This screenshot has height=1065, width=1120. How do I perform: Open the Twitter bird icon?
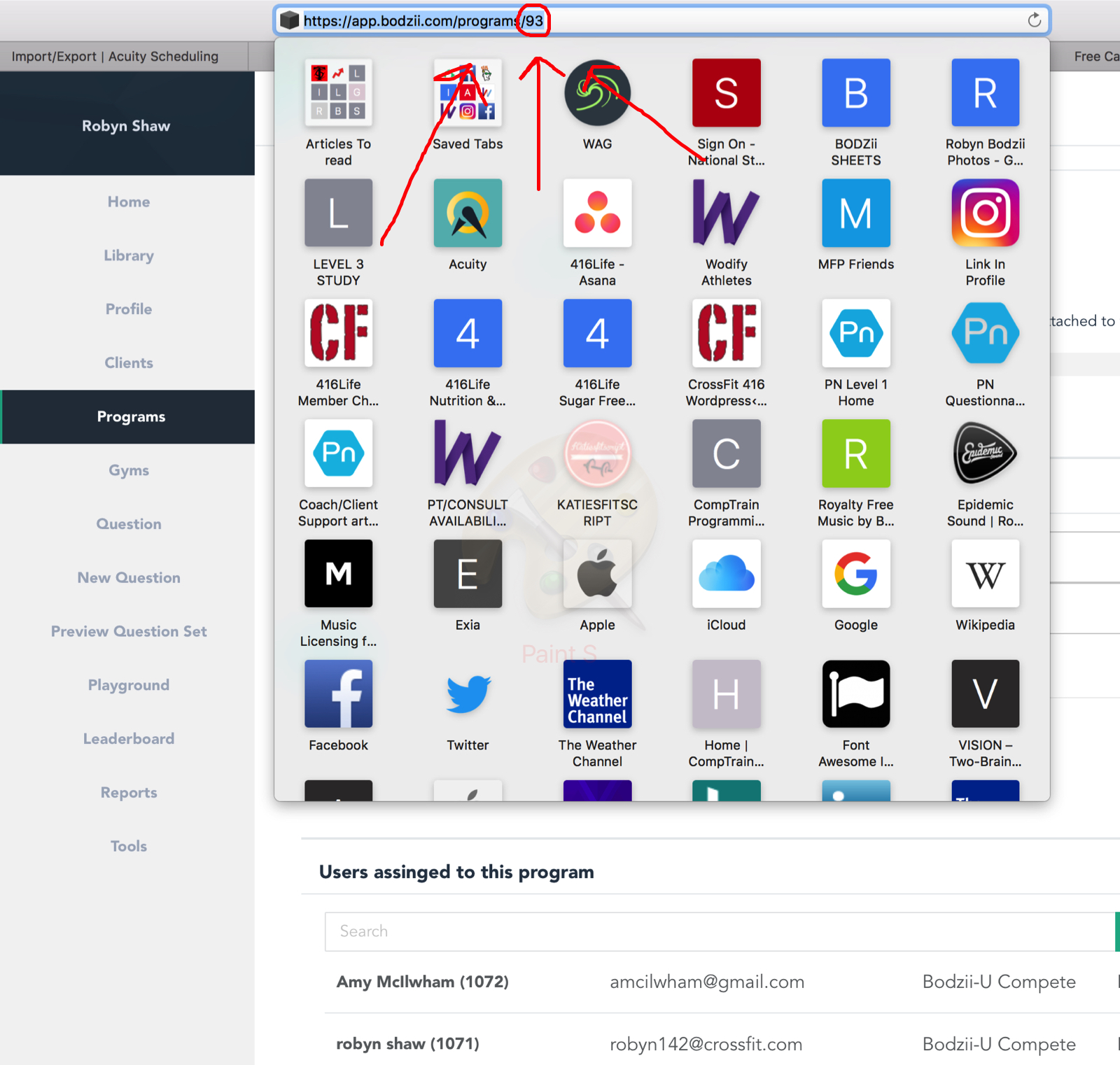pos(468,694)
